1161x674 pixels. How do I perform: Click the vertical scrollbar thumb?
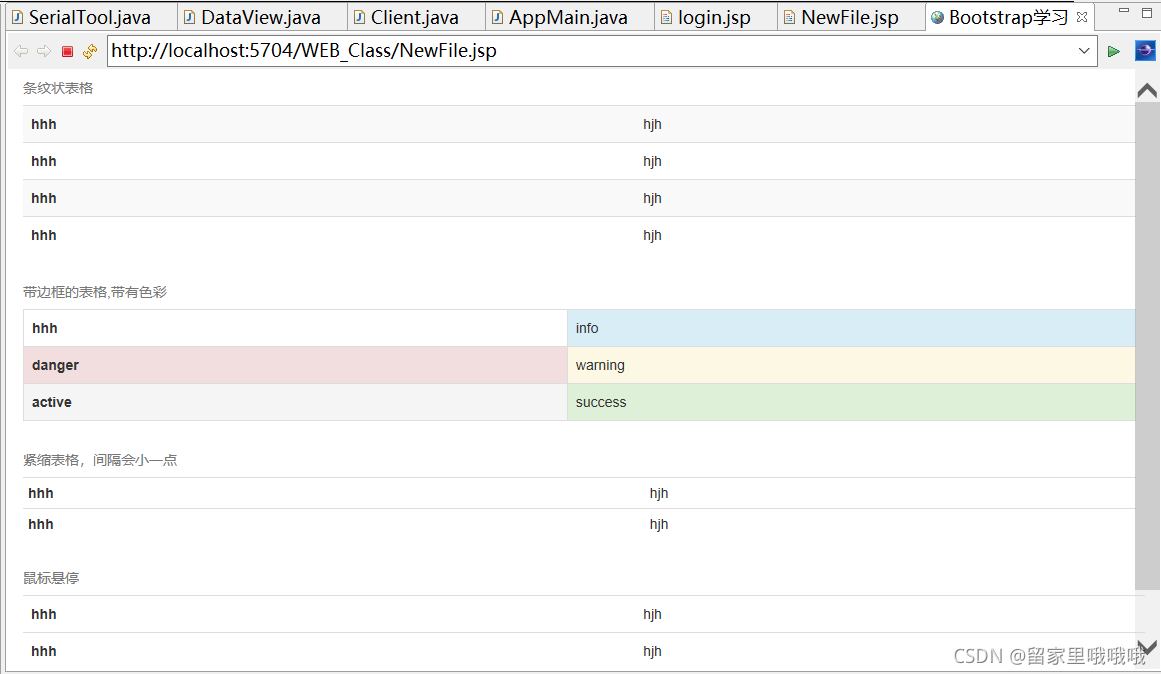(1147, 347)
